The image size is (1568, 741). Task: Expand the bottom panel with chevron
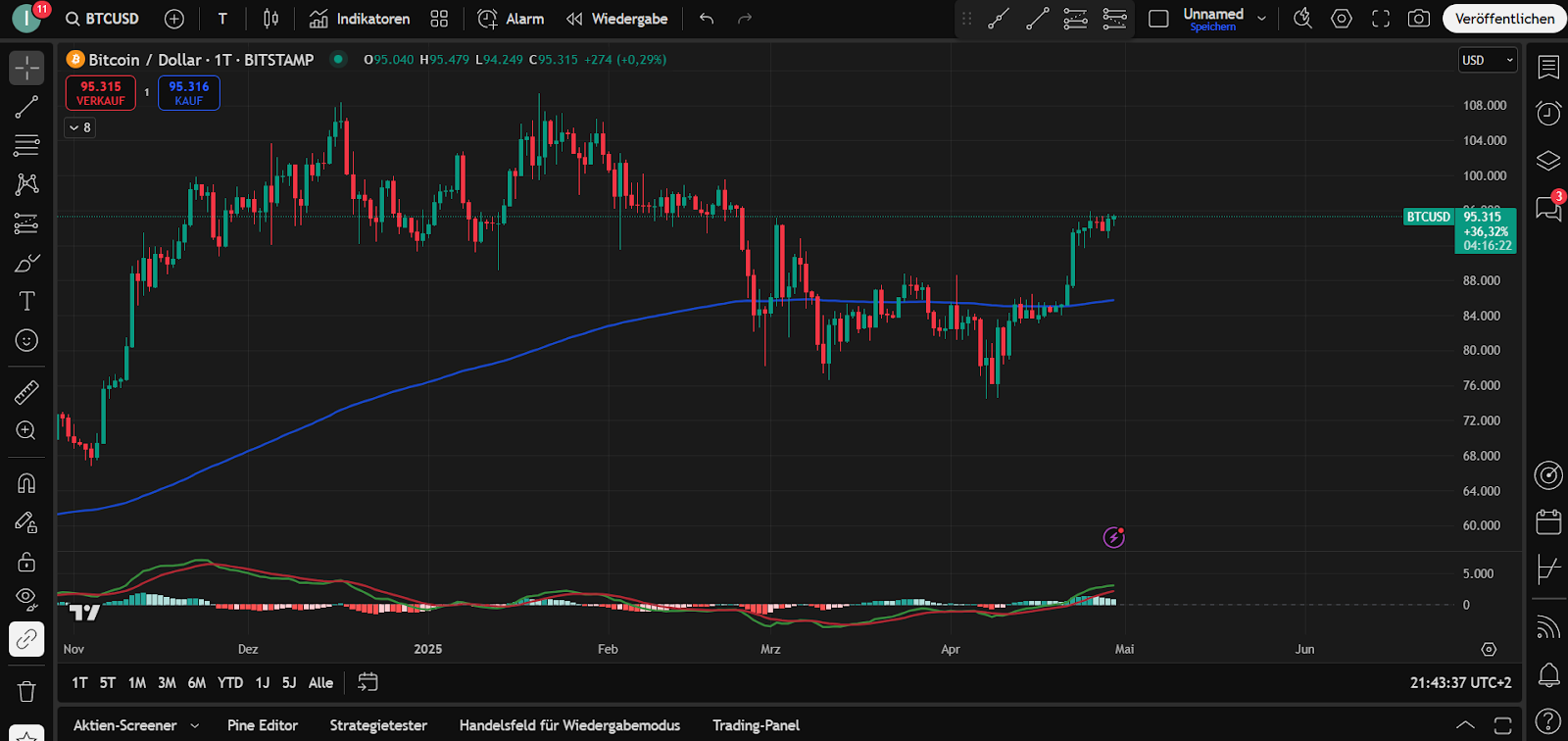(x=1465, y=725)
